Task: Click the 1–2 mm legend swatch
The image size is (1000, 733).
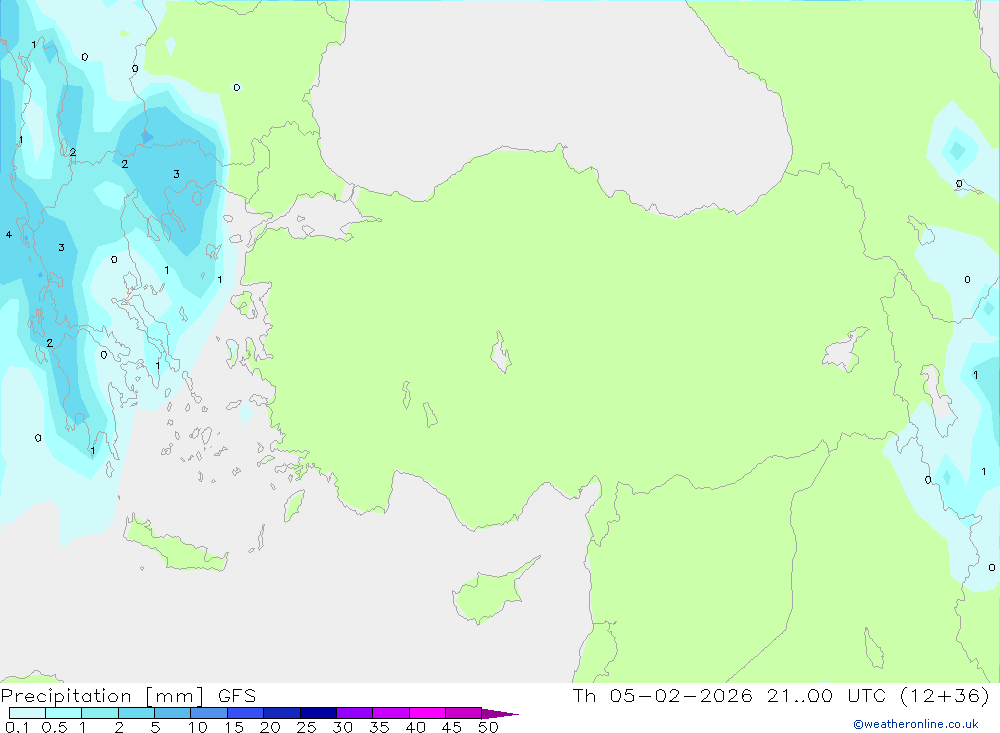Action: pos(100,713)
